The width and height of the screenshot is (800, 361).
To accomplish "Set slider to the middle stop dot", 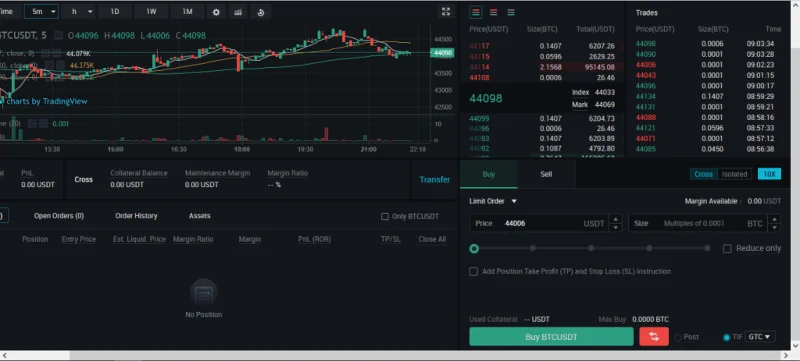I will point(591,248).
